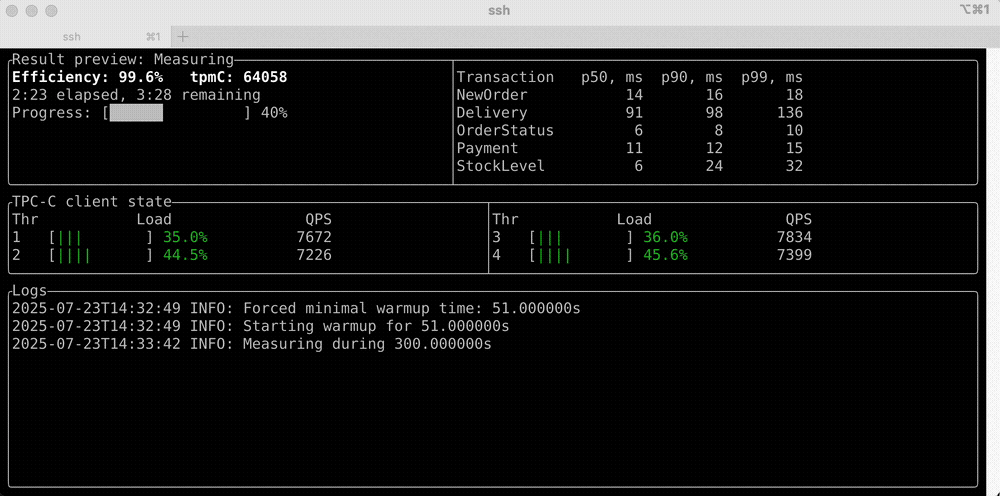
Task: Click the StockLevel transaction row
Action: [x=629, y=166]
